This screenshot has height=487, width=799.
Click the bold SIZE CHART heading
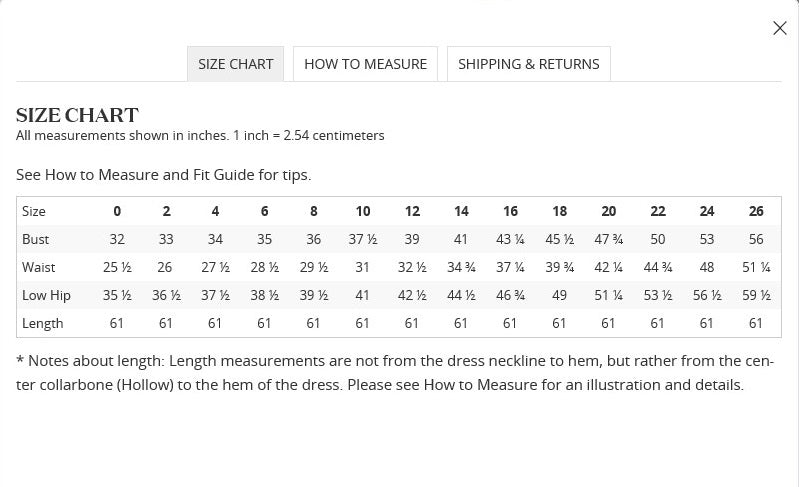coord(77,115)
